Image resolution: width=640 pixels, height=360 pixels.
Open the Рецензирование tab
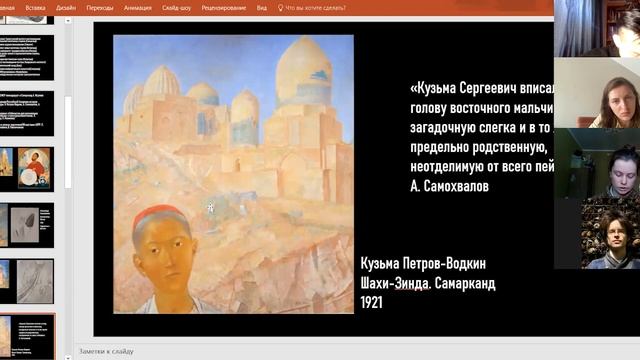click(224, 8)
